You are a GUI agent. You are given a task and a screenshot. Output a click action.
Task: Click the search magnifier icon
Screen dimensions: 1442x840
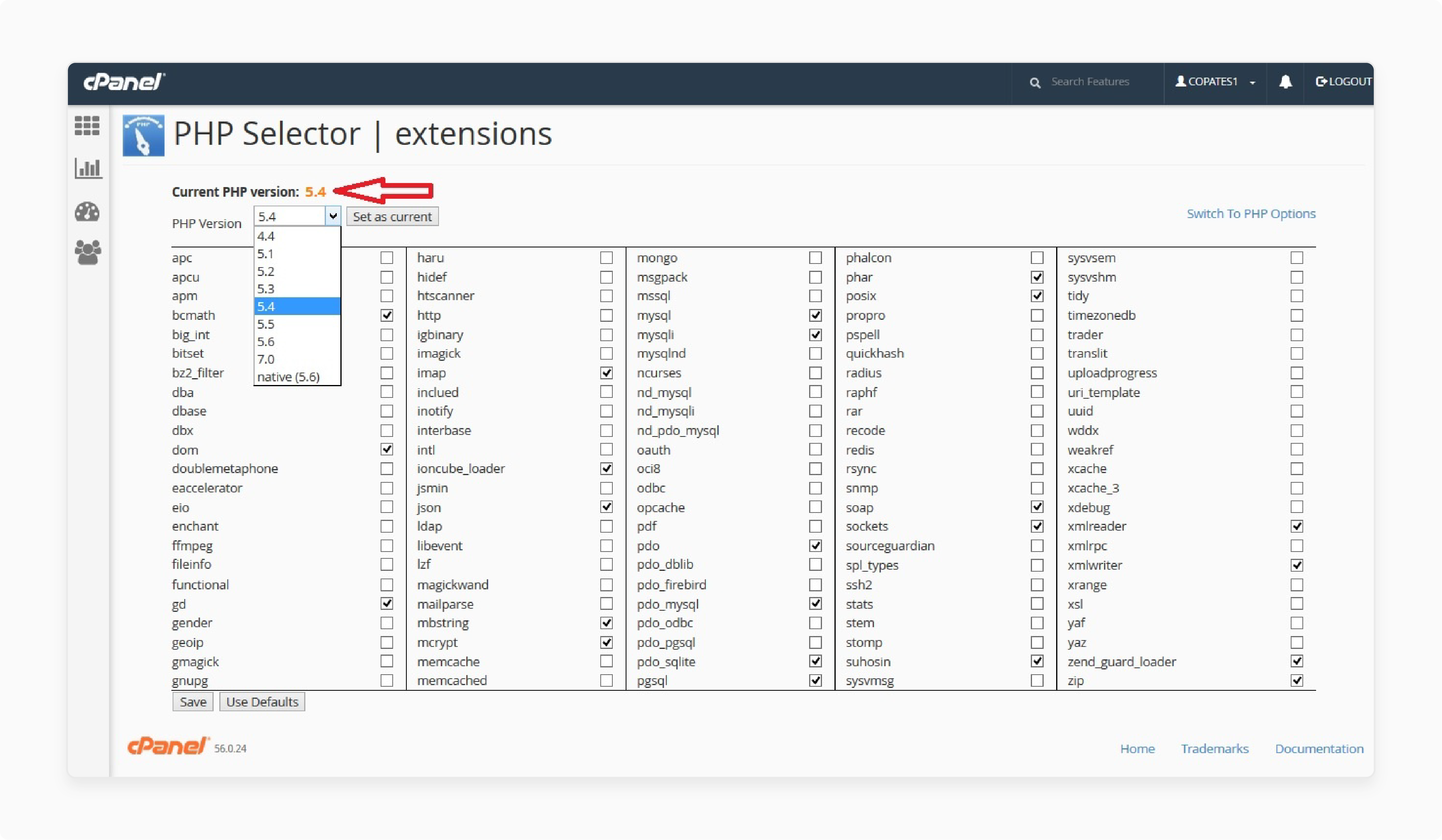1034,82
